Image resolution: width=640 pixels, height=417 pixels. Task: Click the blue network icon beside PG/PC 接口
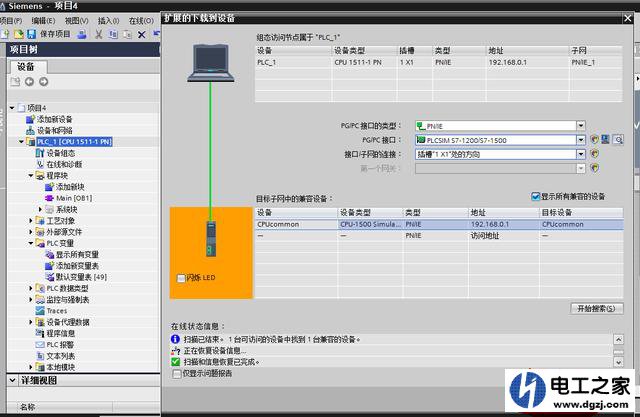pos(605,140)
